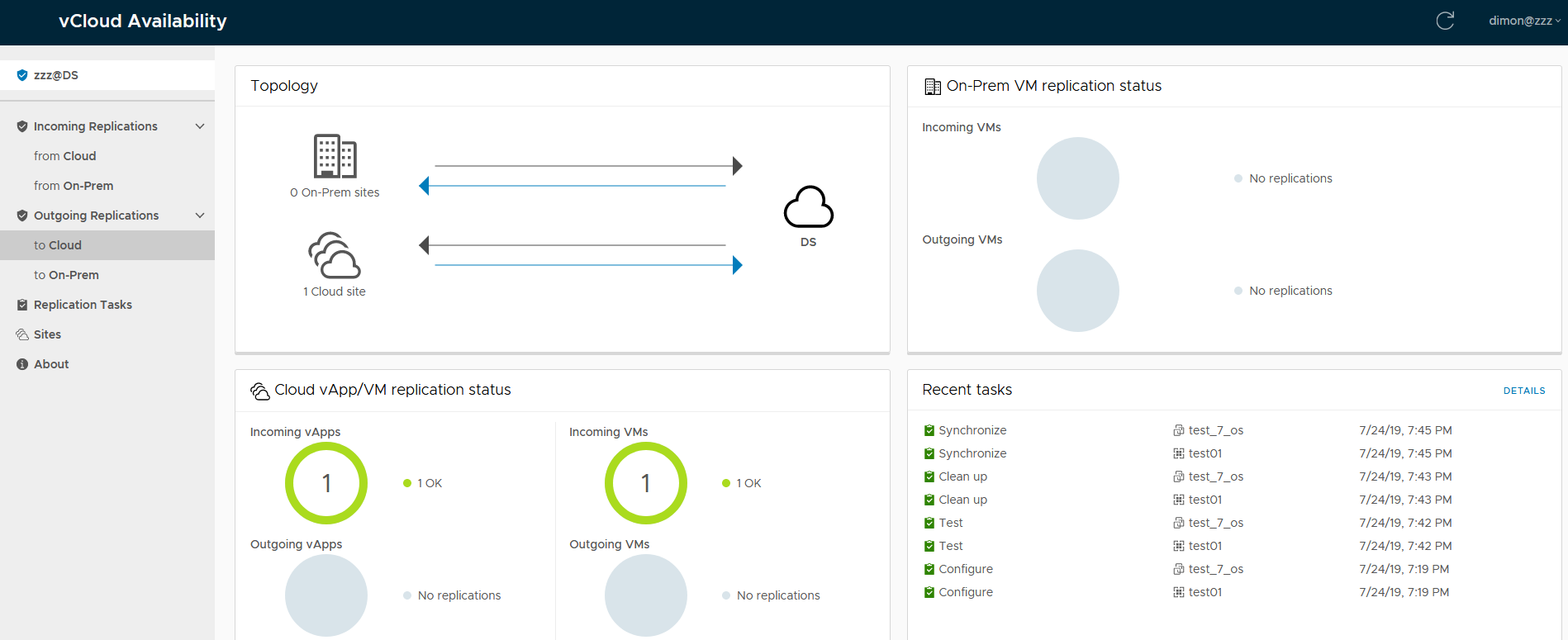
Task: Go to incoming replications from Cloud
Action: 65,156
